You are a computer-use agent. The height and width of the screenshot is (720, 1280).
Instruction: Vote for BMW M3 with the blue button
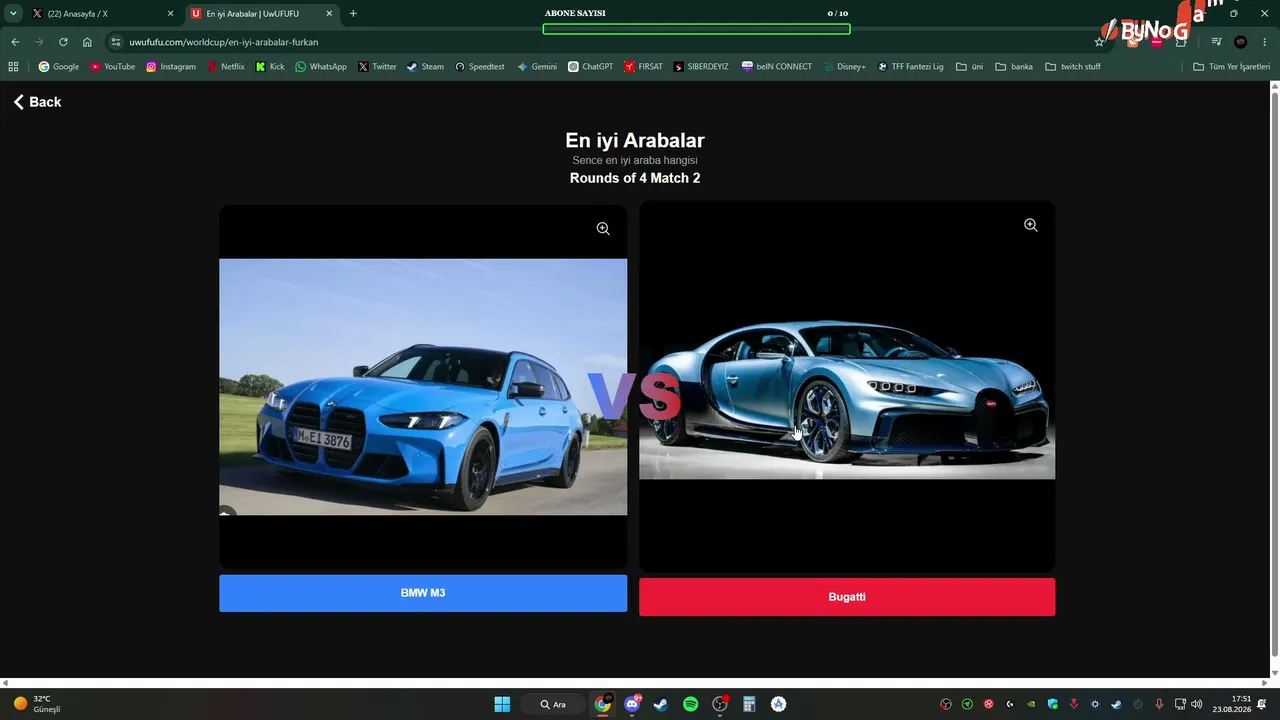(423, 593)
